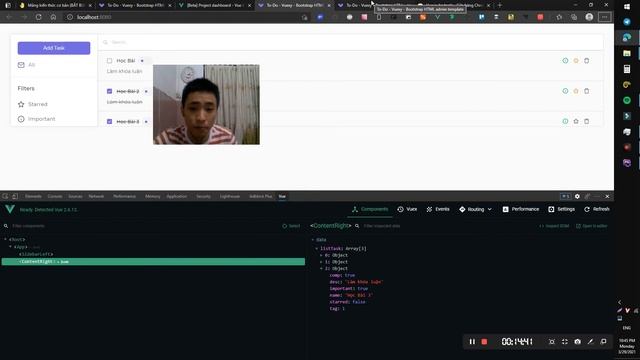The height and width of the screenshot is (360, 640).
Task: Select ContentRight component in tree
Action: click(153, 262)
